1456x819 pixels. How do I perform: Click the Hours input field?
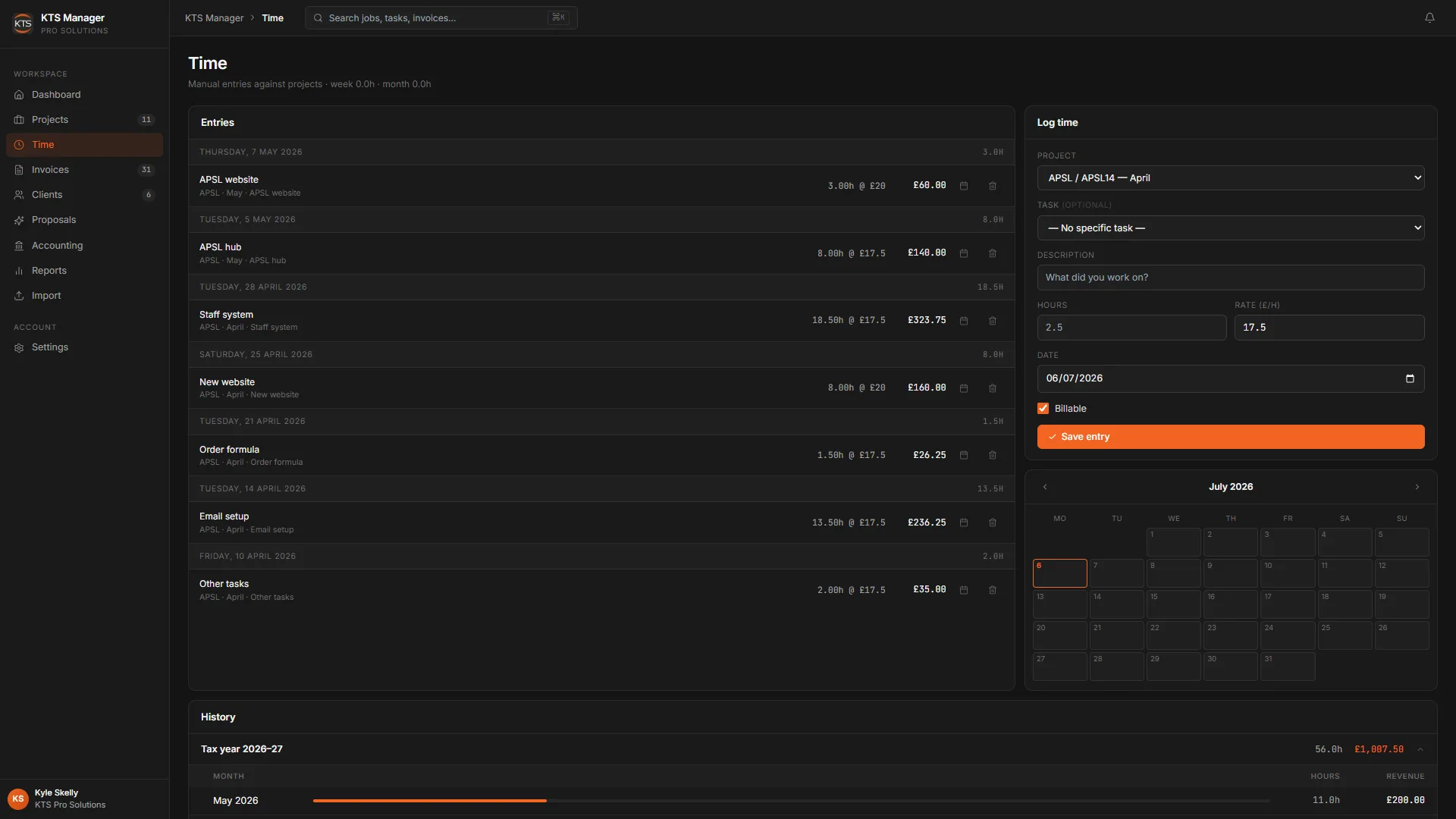click(x=1131, y=328)
